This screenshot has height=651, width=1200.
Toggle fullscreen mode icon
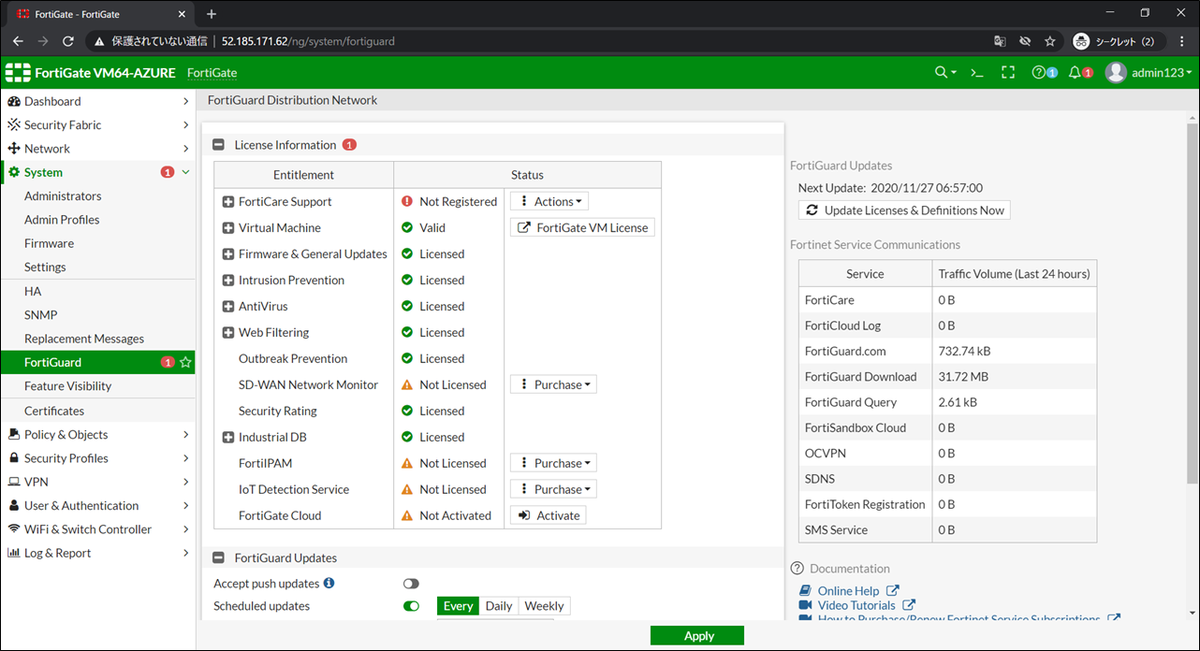coord(1008,73)
